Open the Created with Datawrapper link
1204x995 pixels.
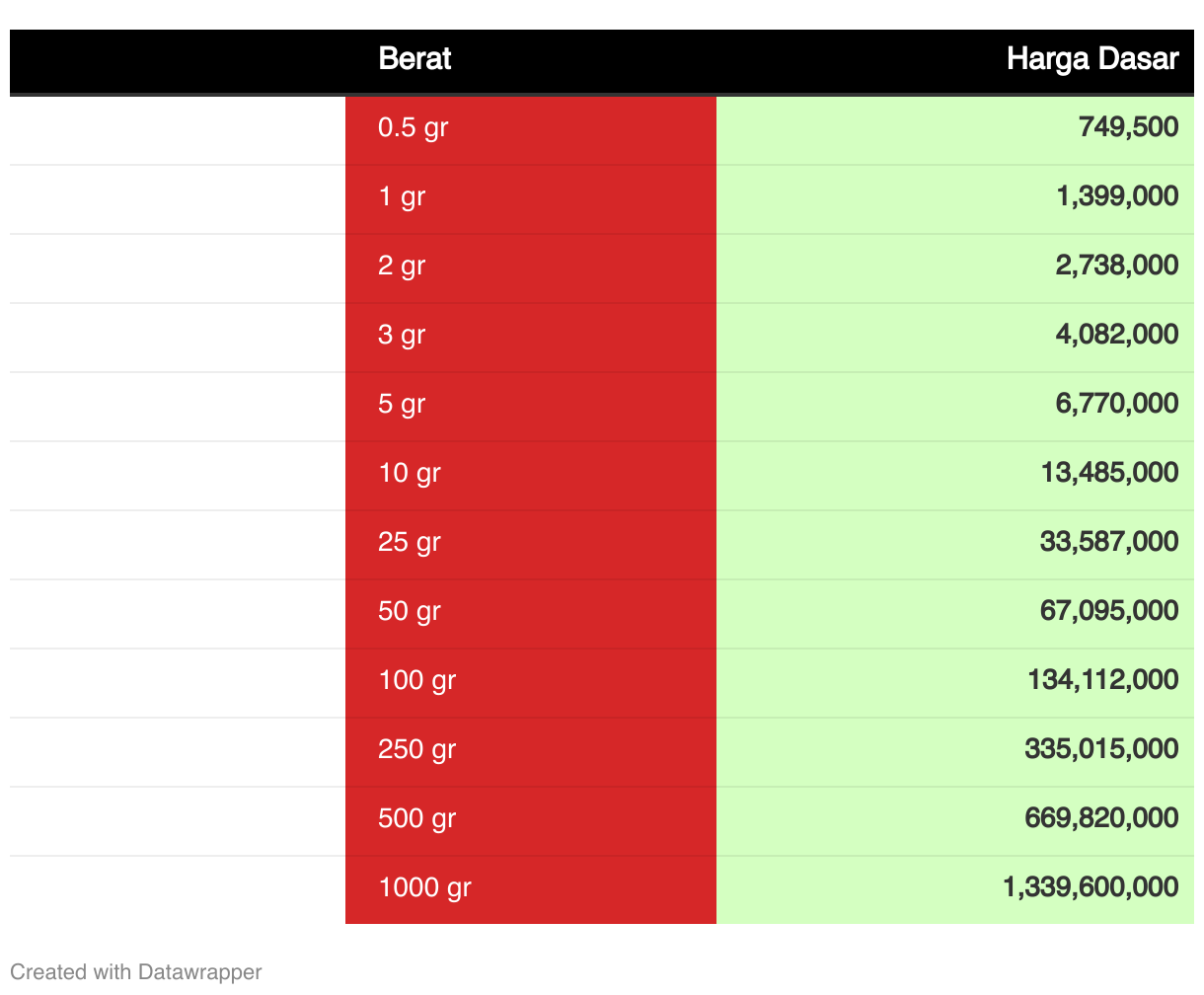[136, 971]
